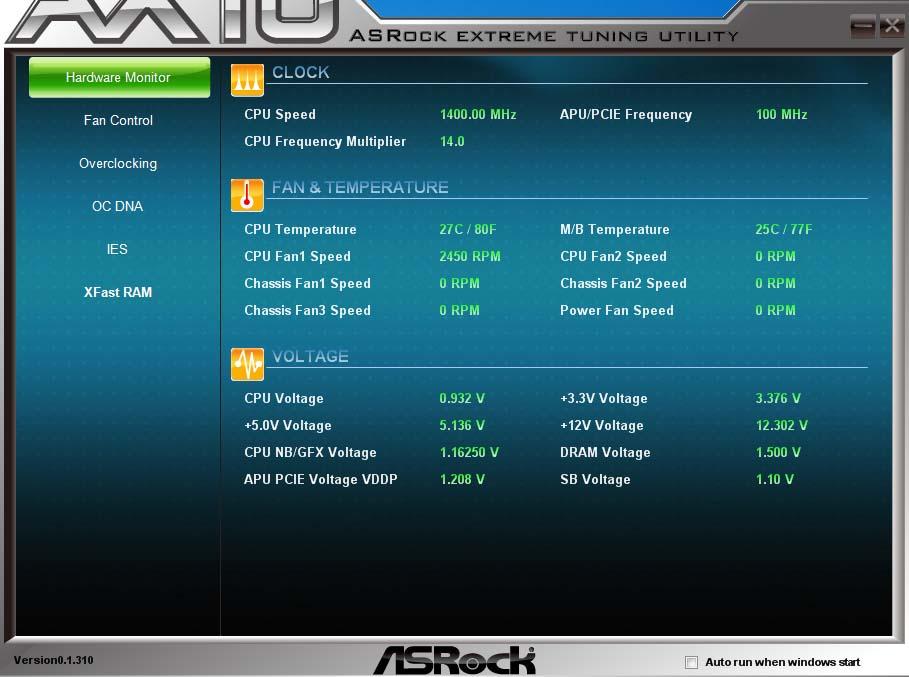Open the Overclocking section
The width and height of the screenshot is (909, 677).
(x=118, y=163)
